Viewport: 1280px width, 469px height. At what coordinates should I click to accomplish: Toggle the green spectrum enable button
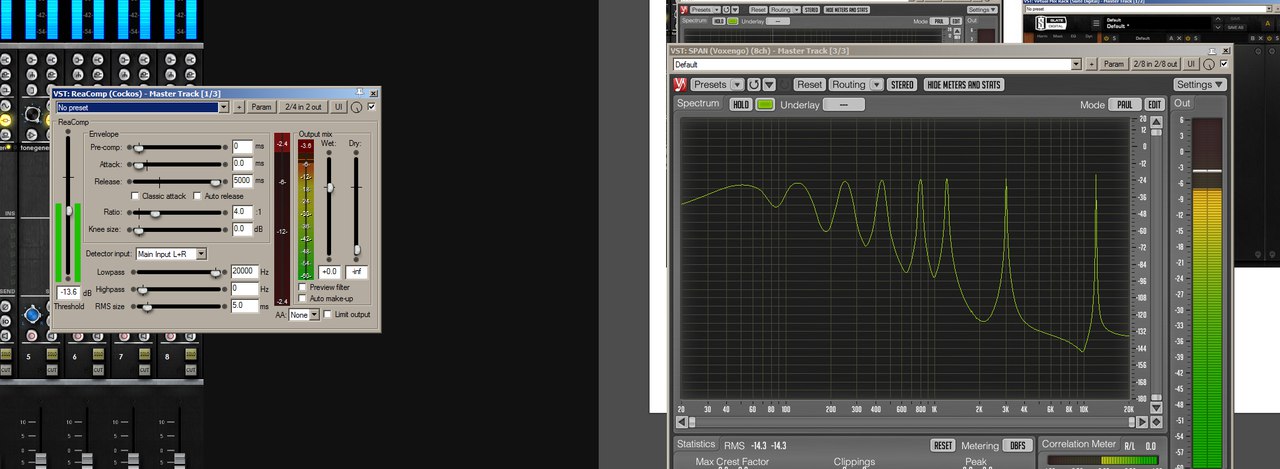click(765, 105)
